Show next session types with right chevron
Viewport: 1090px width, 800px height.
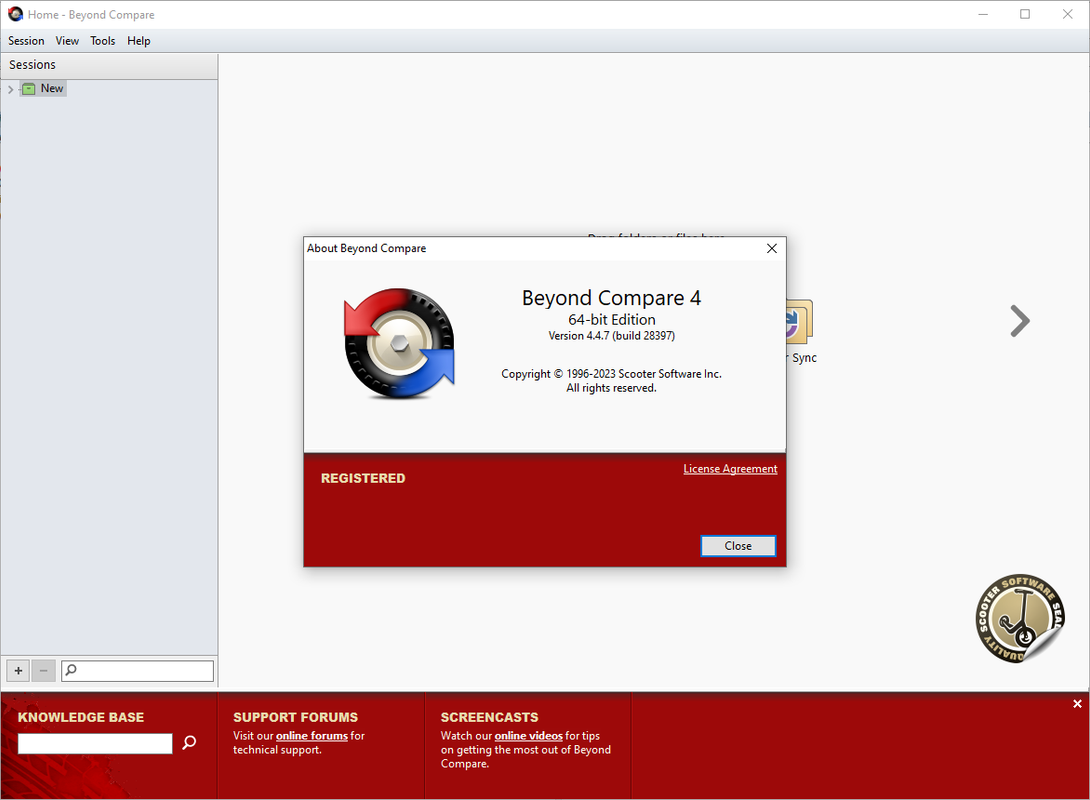click(x=1019, y=321)
